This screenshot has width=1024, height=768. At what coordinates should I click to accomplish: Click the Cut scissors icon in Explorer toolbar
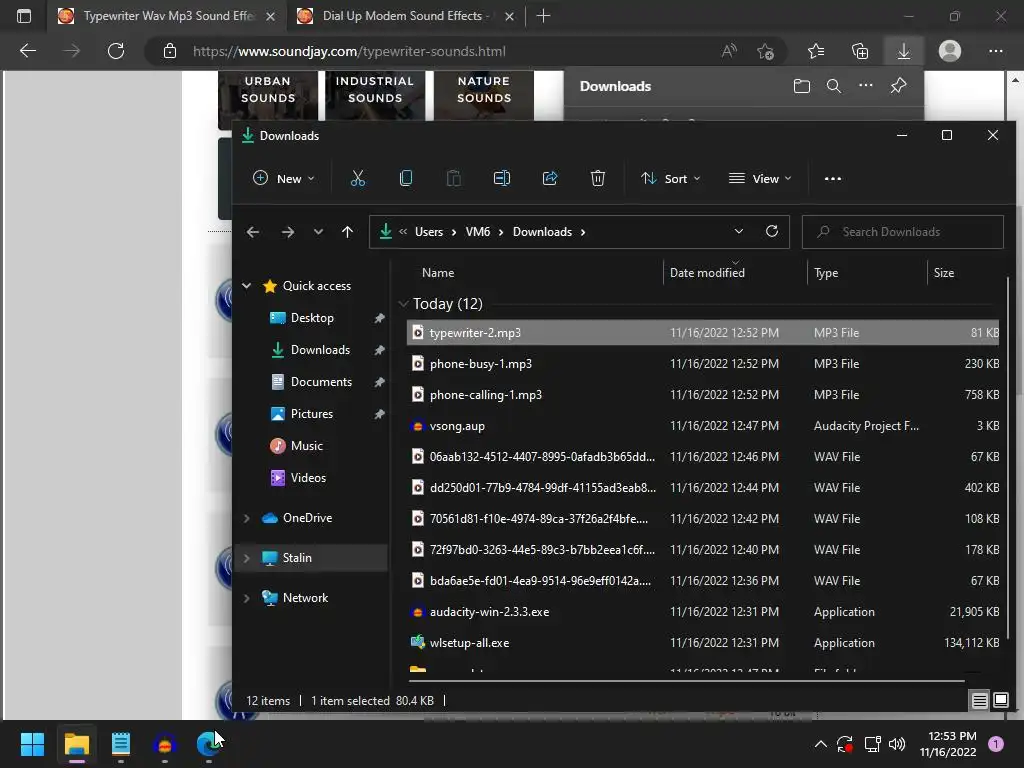pos(357,178)
